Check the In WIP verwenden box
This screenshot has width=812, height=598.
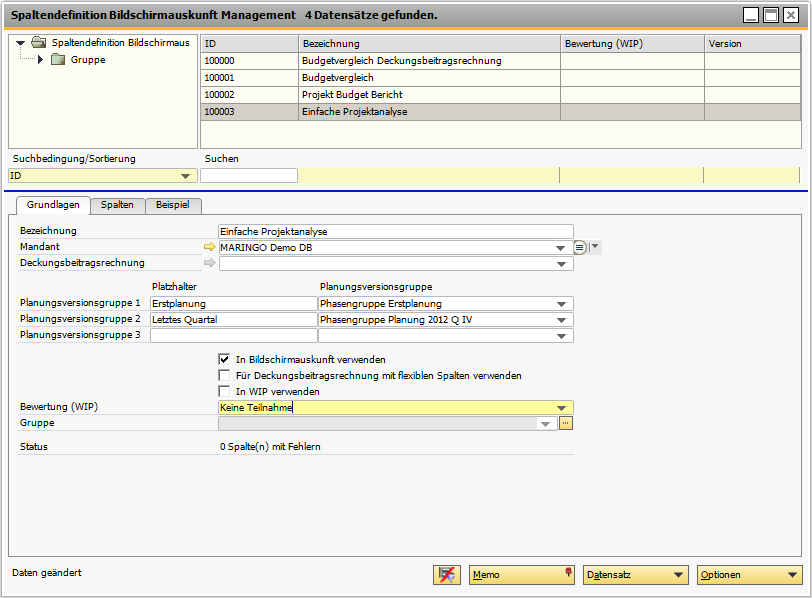(x=225, y=391)
